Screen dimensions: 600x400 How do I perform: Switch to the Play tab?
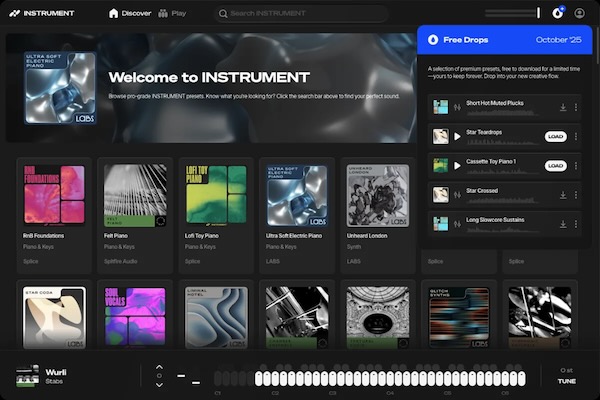[x=172, y=13]
